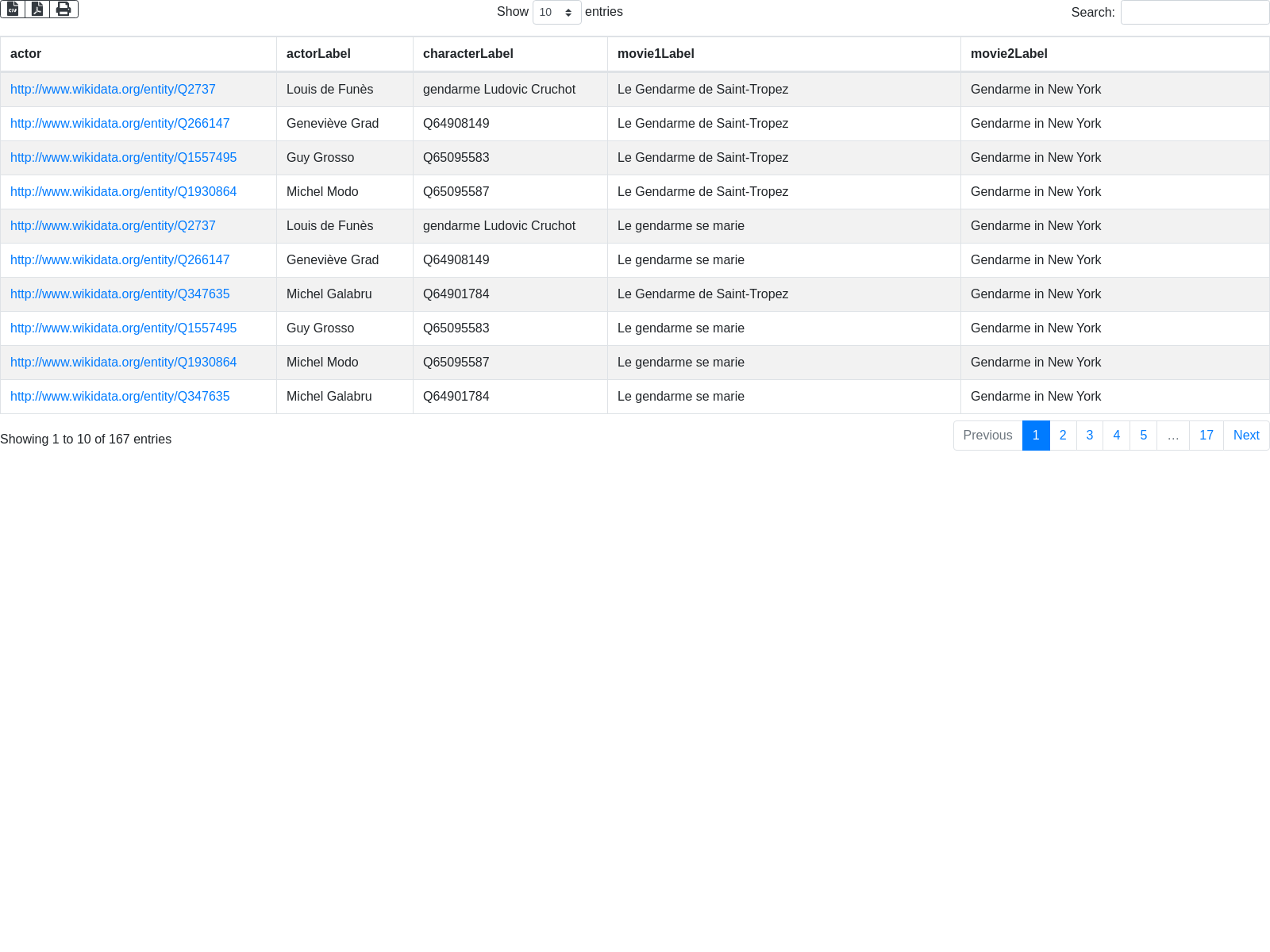The image size is (1270, 952).
Task: Sort by movie1Label column header
Action: click(x=656, y=54)
